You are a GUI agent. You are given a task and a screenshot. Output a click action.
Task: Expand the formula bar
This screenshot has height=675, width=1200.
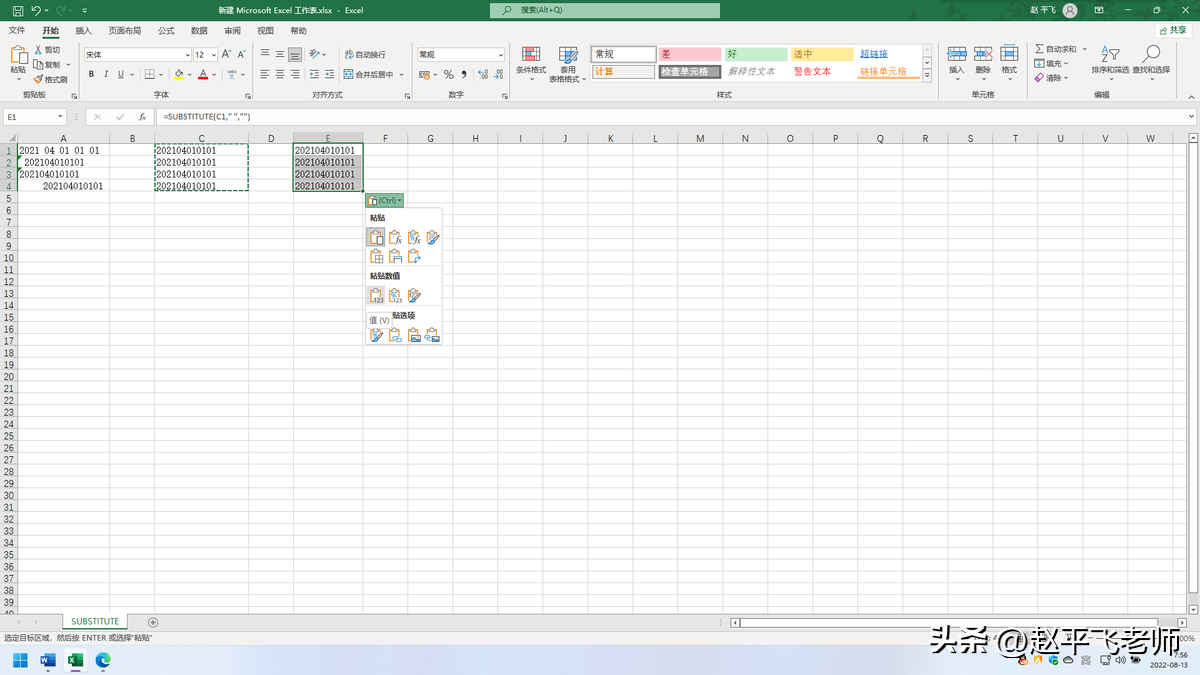point(1191,117)
